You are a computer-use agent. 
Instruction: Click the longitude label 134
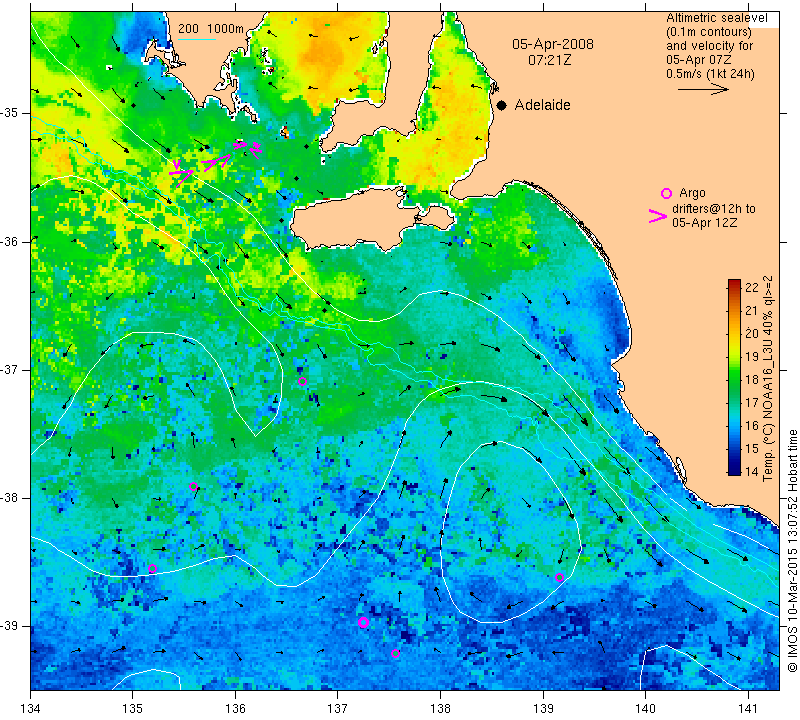pos(31,709)
